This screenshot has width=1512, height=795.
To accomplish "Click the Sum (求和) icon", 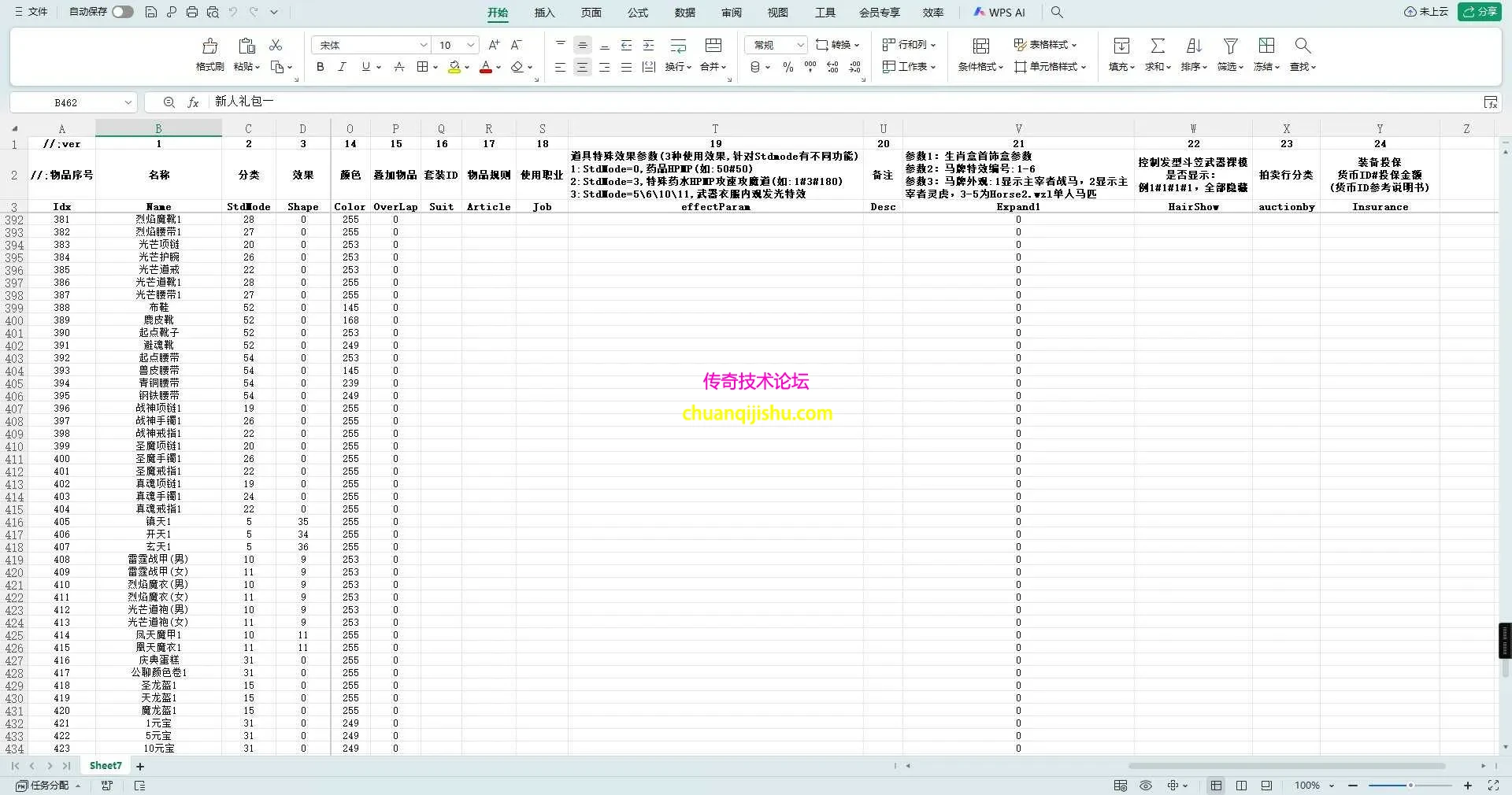I will (x=1158, y=46).
